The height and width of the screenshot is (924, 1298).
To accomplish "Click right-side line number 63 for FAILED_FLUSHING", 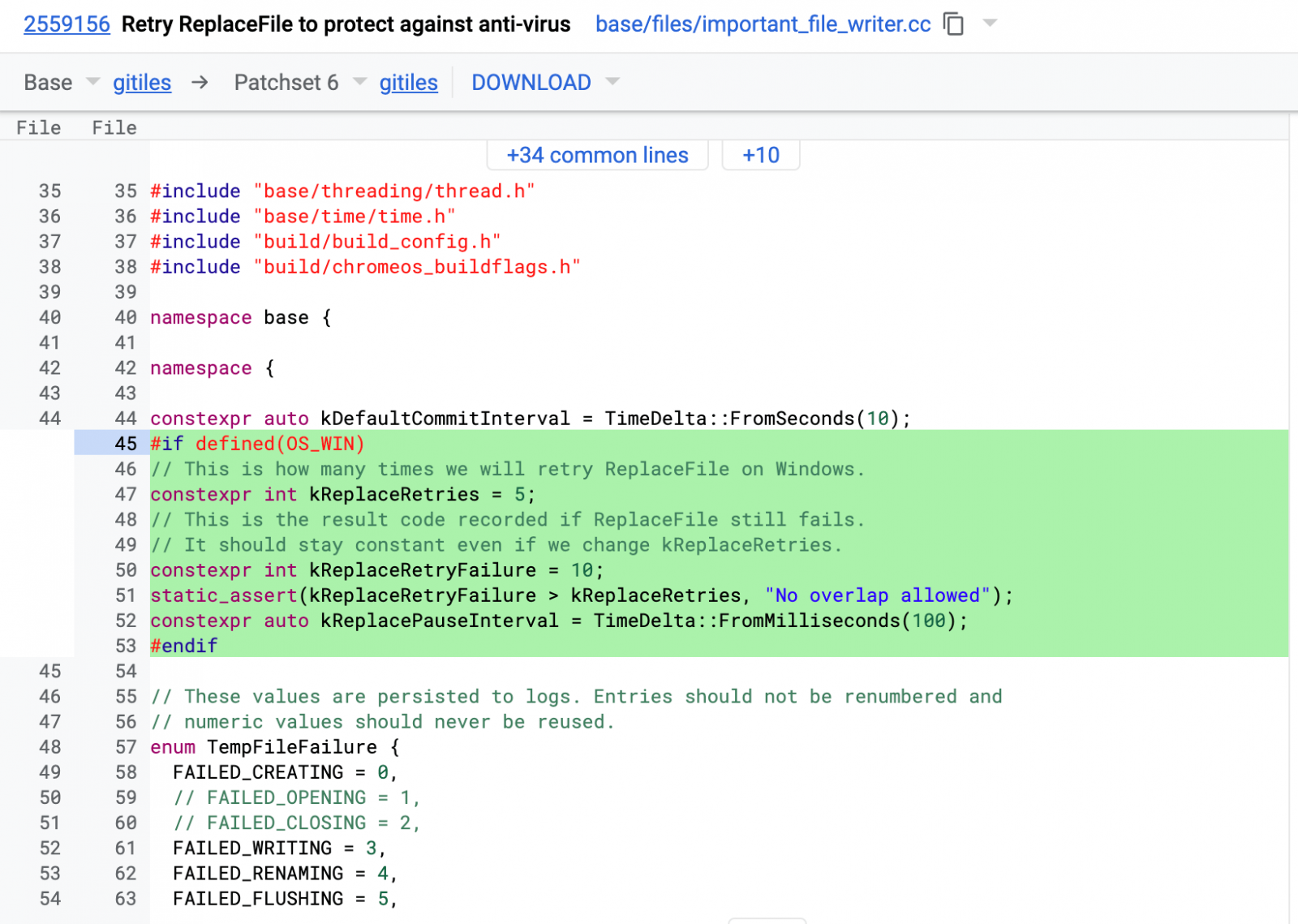I will tap(126, 899).
